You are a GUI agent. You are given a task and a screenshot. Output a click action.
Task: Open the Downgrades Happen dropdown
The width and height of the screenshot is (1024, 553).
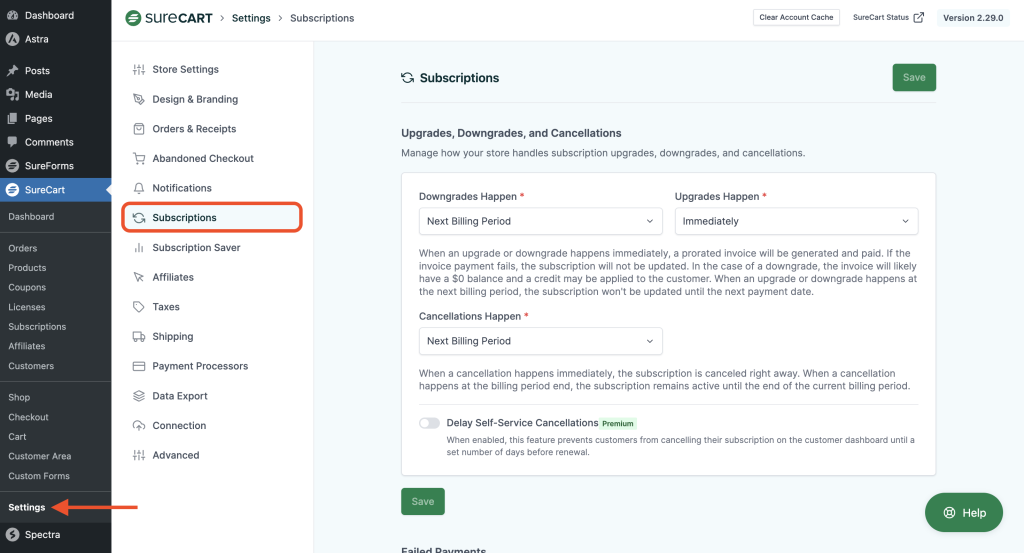(x=540, y=221)
